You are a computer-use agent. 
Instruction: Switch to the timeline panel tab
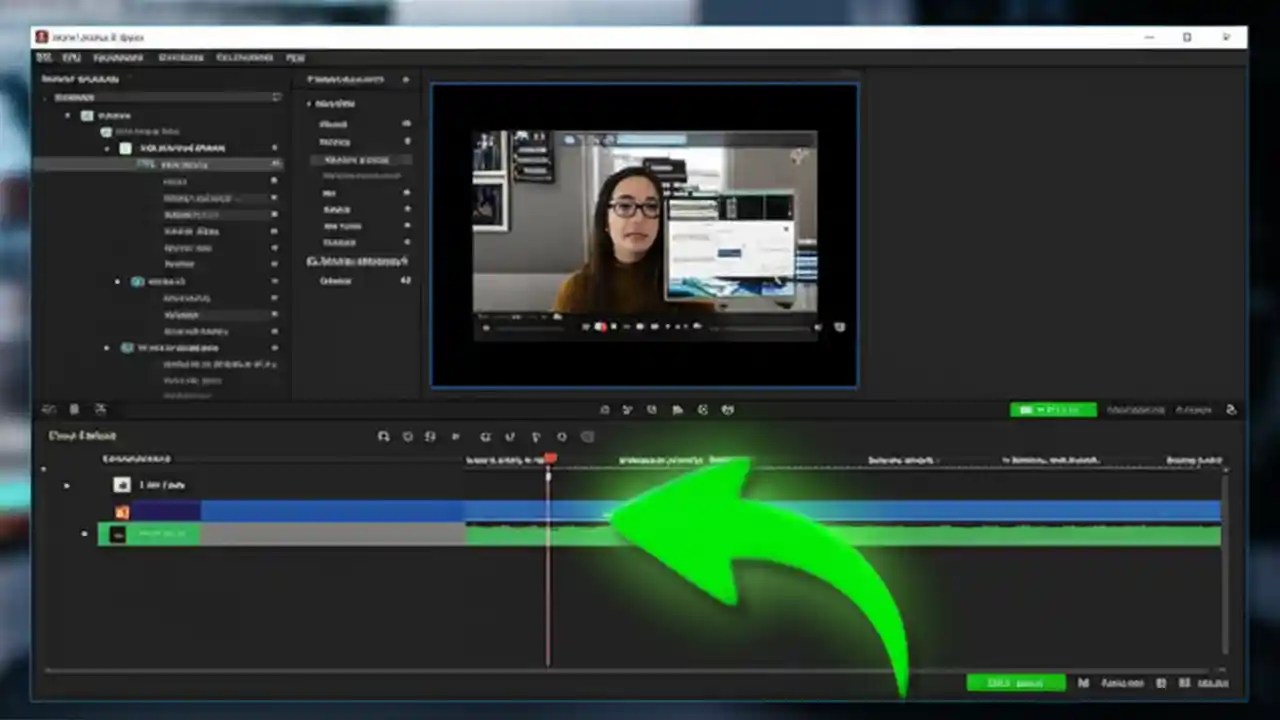coord(82,435)
